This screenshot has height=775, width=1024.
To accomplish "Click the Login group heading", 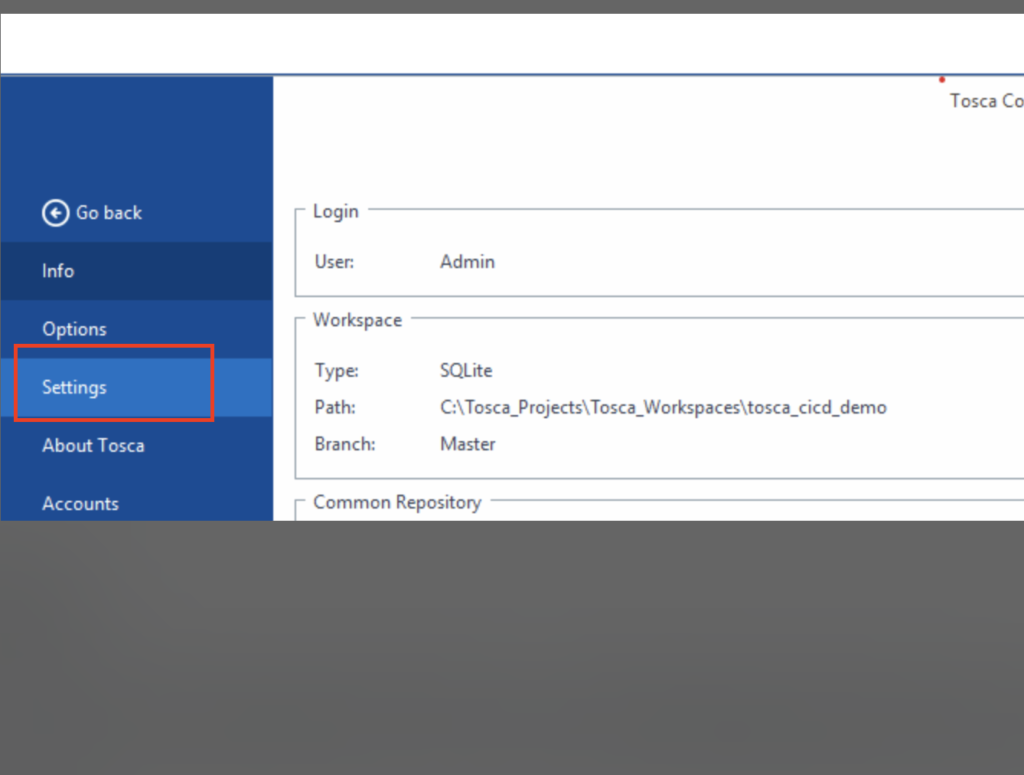I will [336, 212].
